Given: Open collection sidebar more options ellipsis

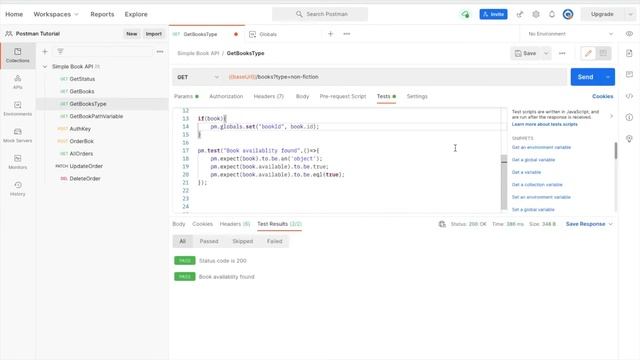Looking at the screenshot, I should point(160,51).
